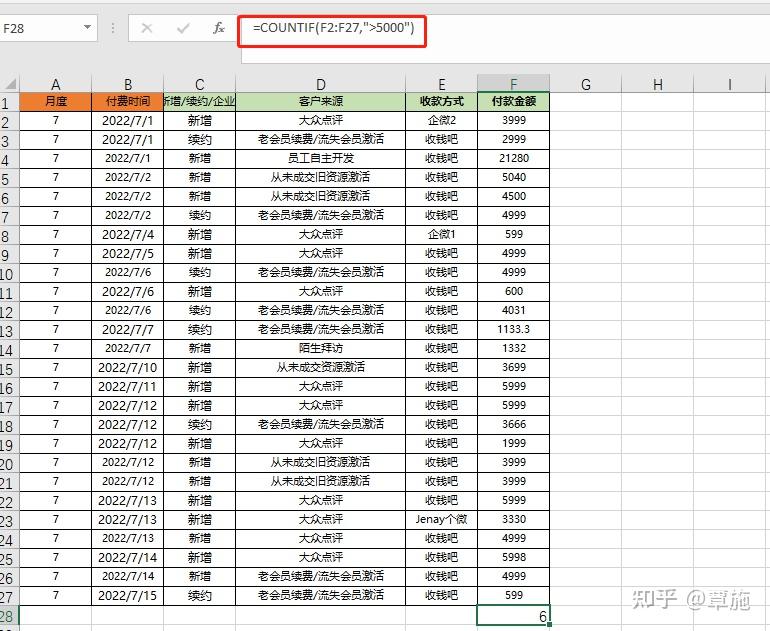Select cell with value 1332
Viewport: 770px width, 631px height.
click(514, 349)
